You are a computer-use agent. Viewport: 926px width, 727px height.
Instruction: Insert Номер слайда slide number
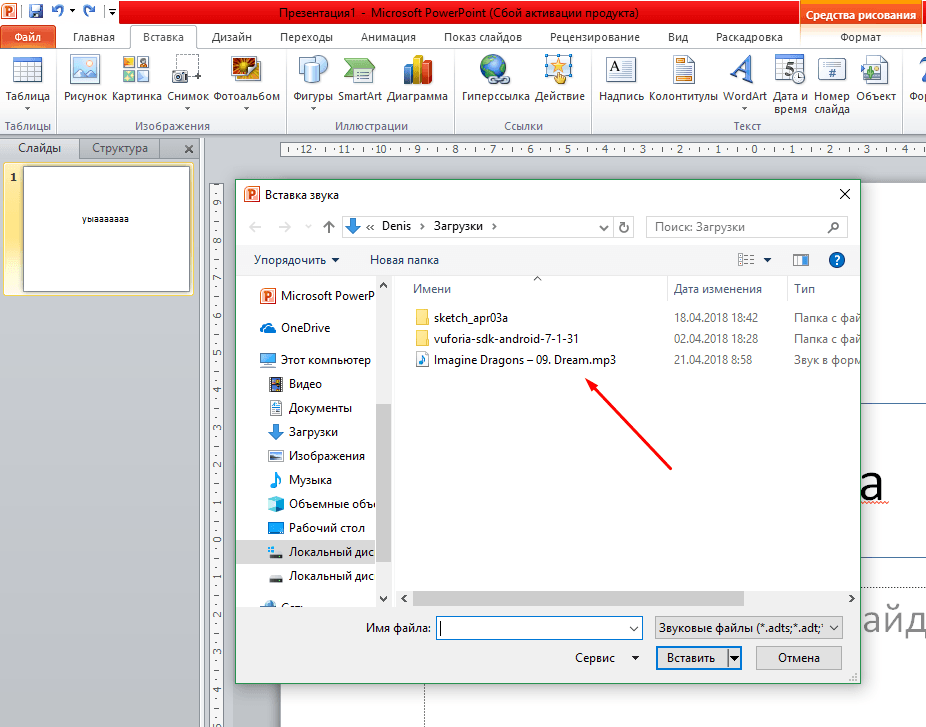click(x=832, y=84)
